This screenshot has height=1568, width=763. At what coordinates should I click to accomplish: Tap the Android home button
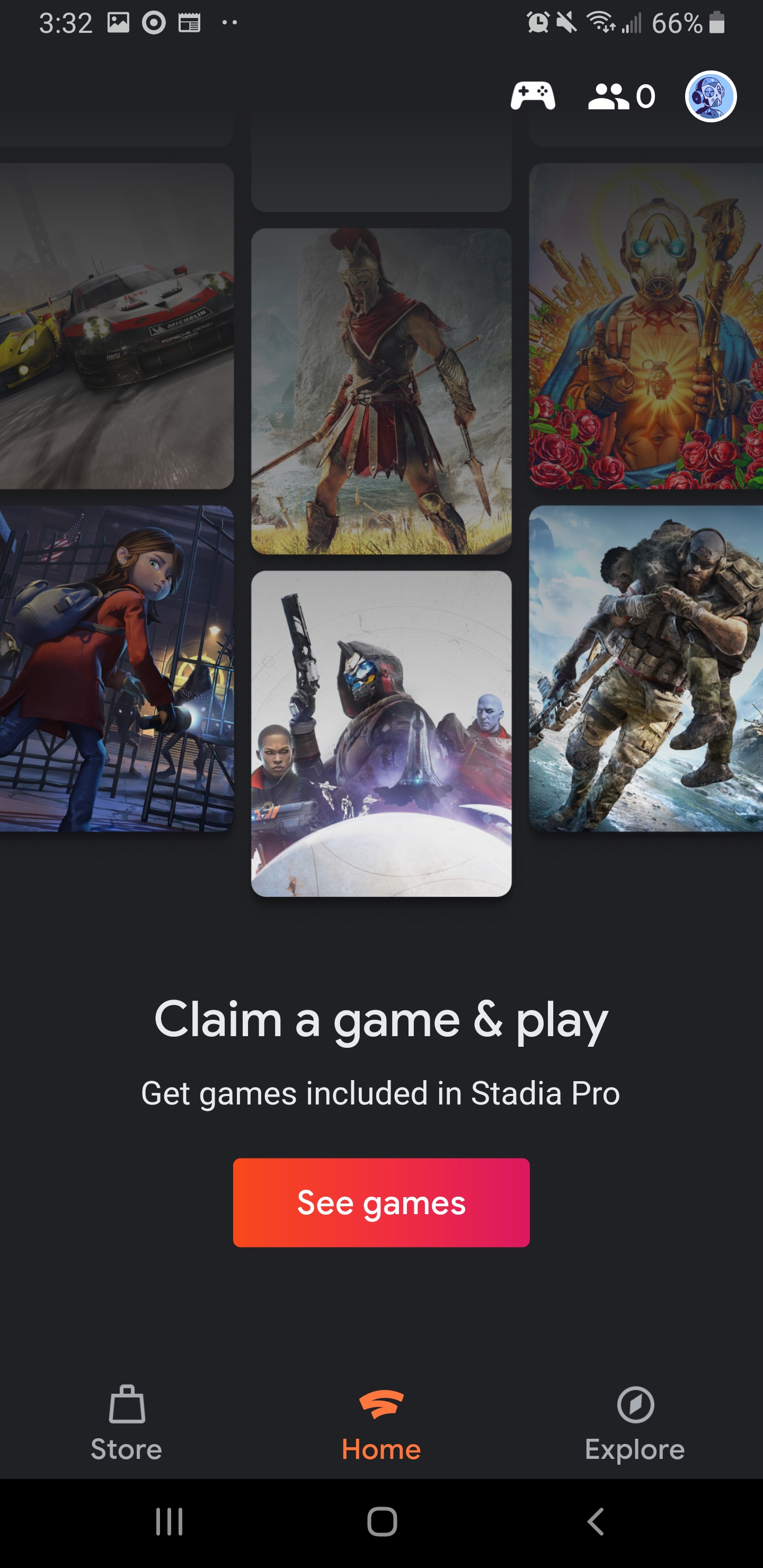382,1522
